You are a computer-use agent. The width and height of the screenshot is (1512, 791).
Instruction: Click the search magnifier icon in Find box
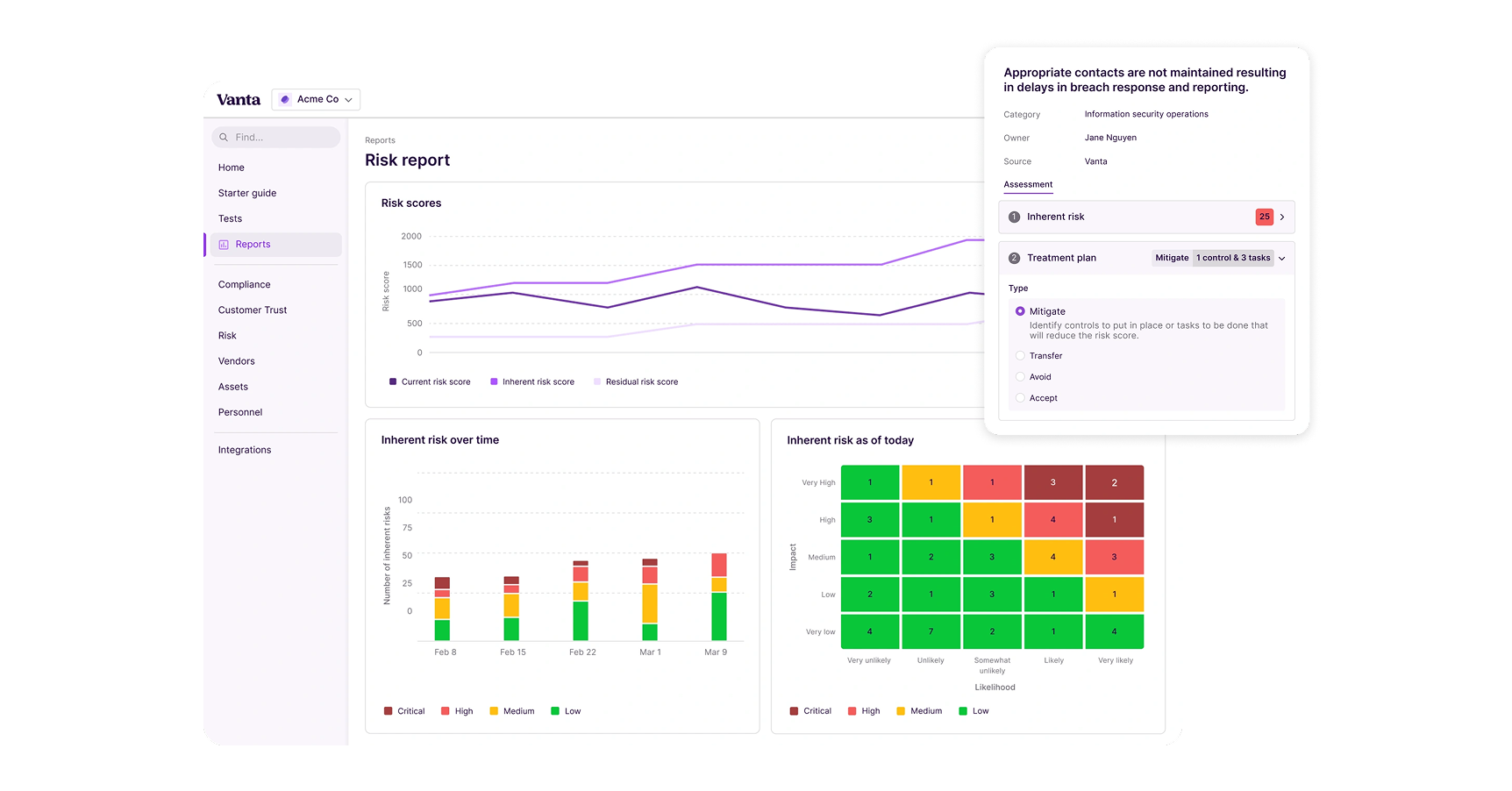tap(224, 138)
